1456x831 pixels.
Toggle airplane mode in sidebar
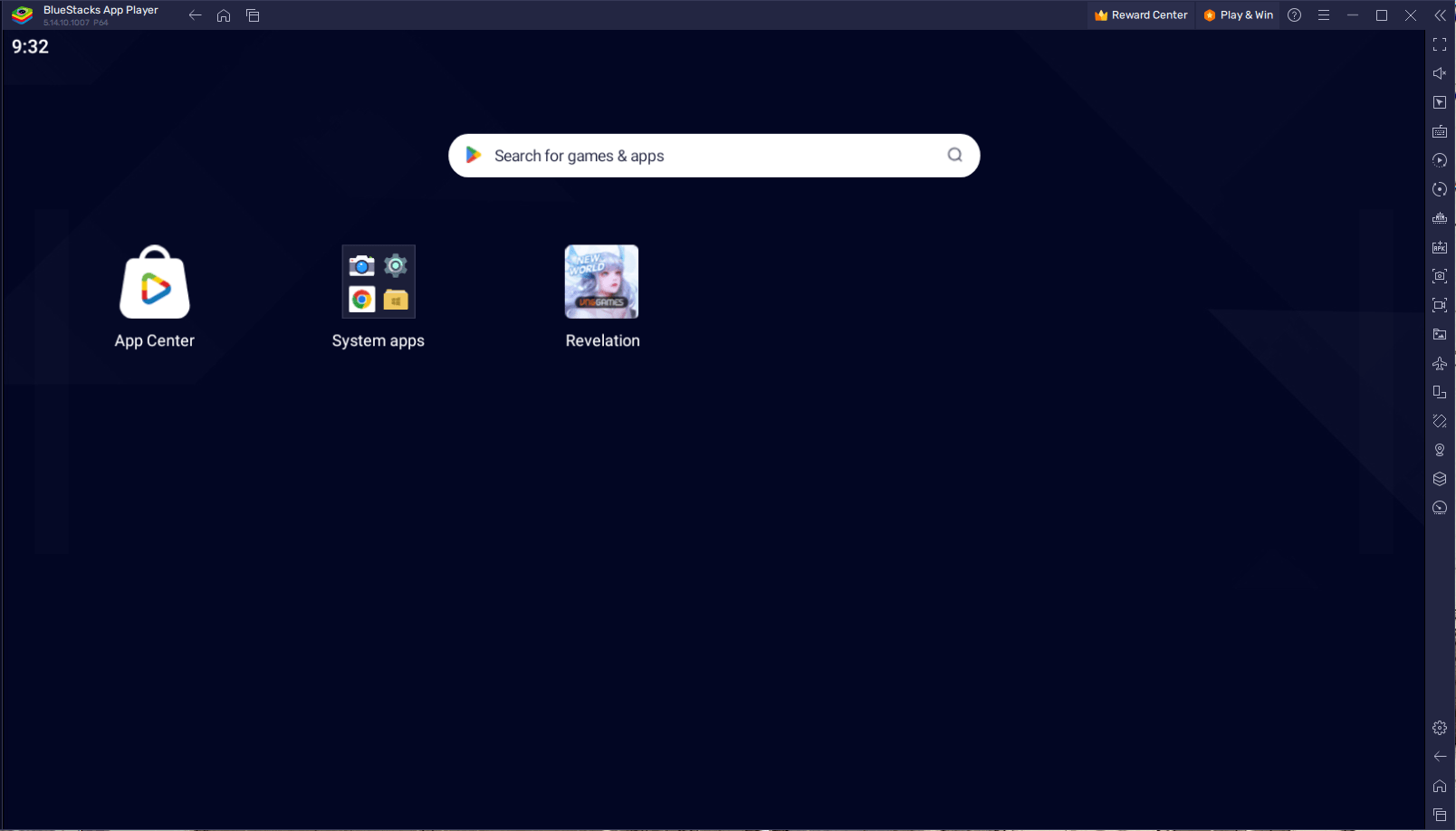coord(1440,363)
